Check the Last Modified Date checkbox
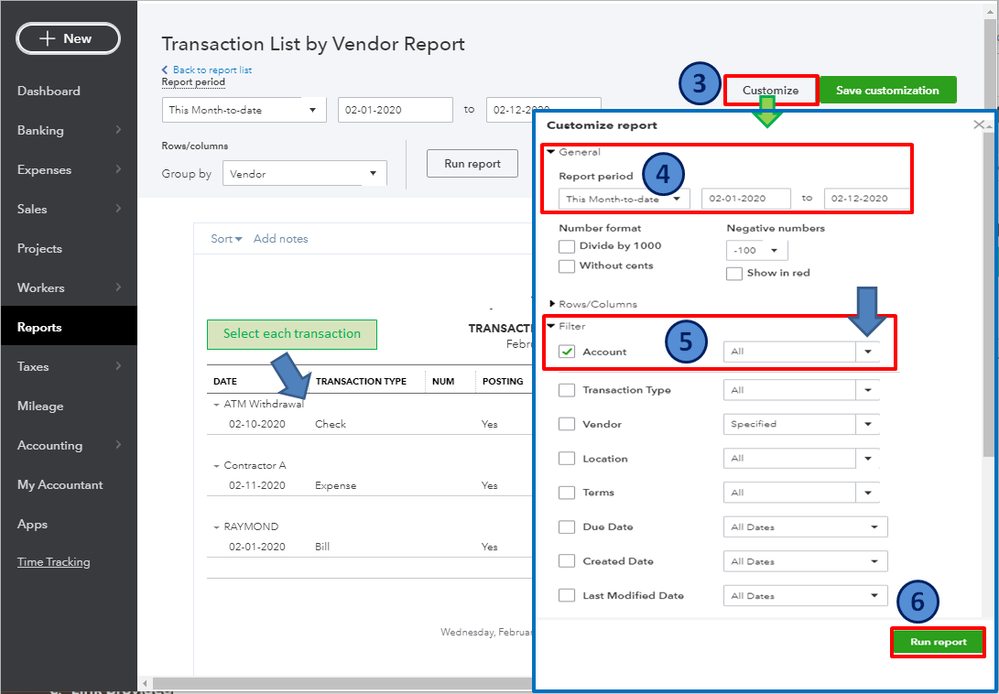This screenshot has width=999, height=694. point(566,596)
